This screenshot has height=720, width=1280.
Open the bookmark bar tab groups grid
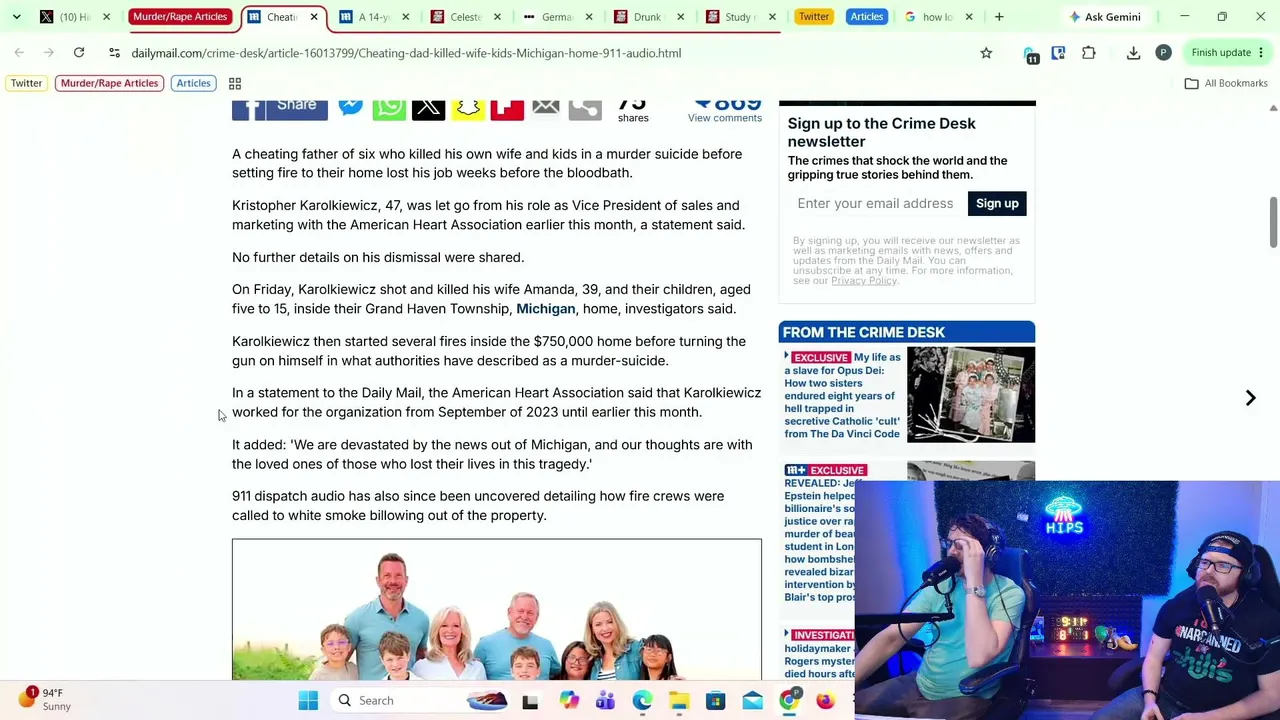tap(235, 84)
